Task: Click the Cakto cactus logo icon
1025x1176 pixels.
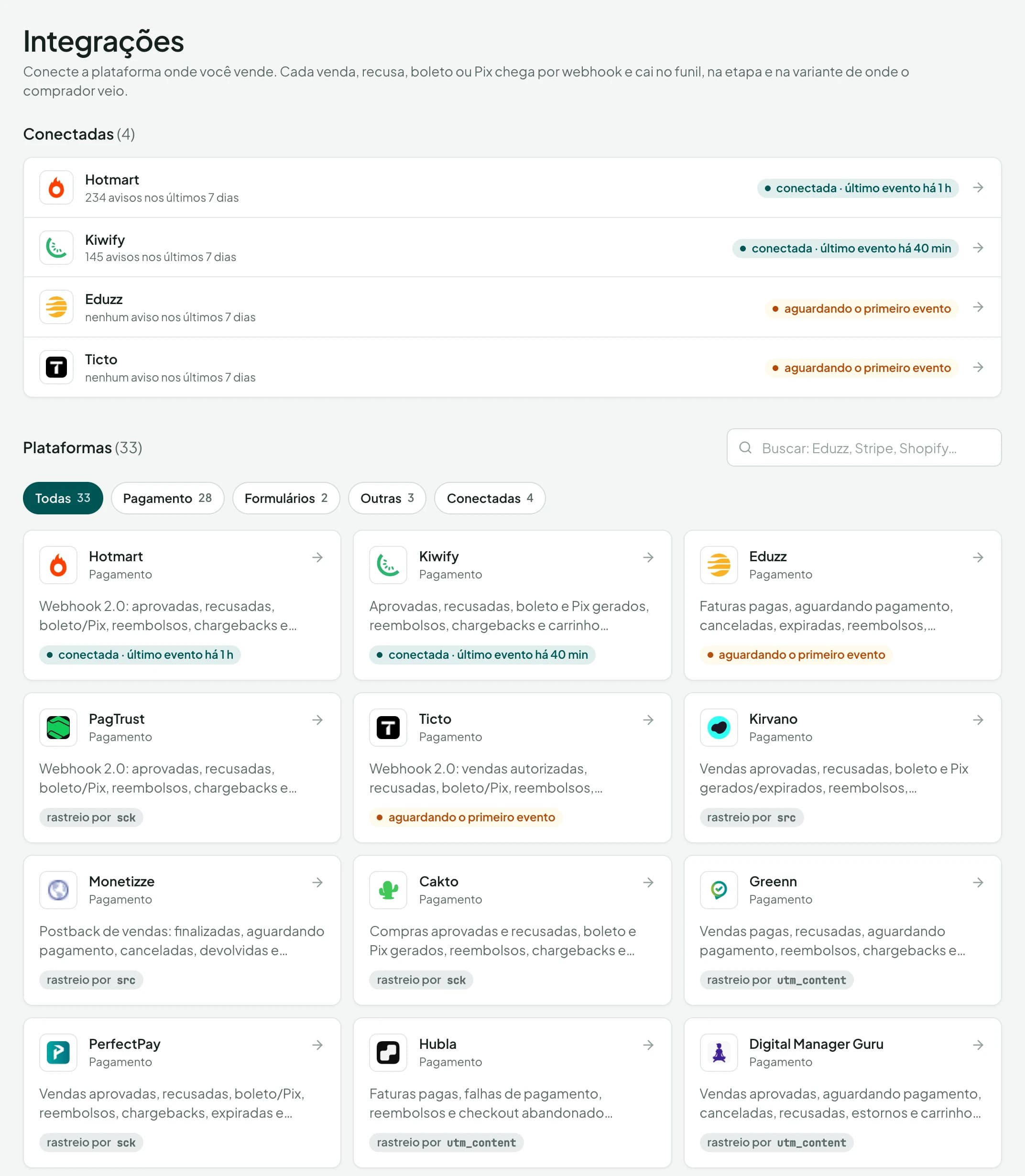Action: 388,890
